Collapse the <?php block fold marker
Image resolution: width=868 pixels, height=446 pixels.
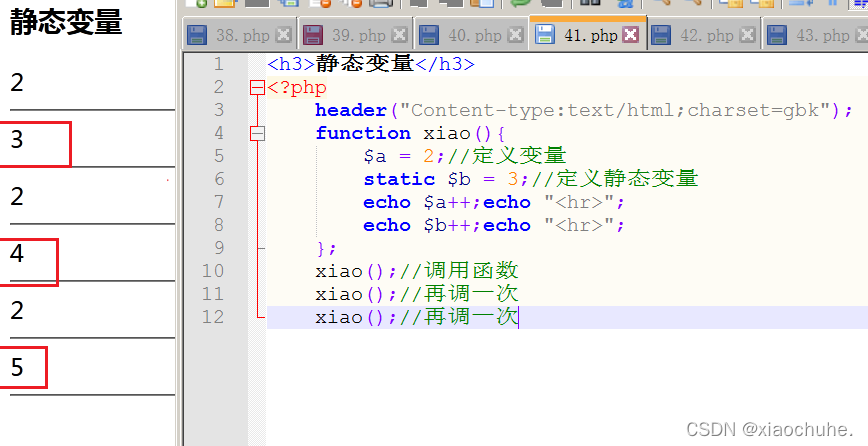[x=257, y=87]
